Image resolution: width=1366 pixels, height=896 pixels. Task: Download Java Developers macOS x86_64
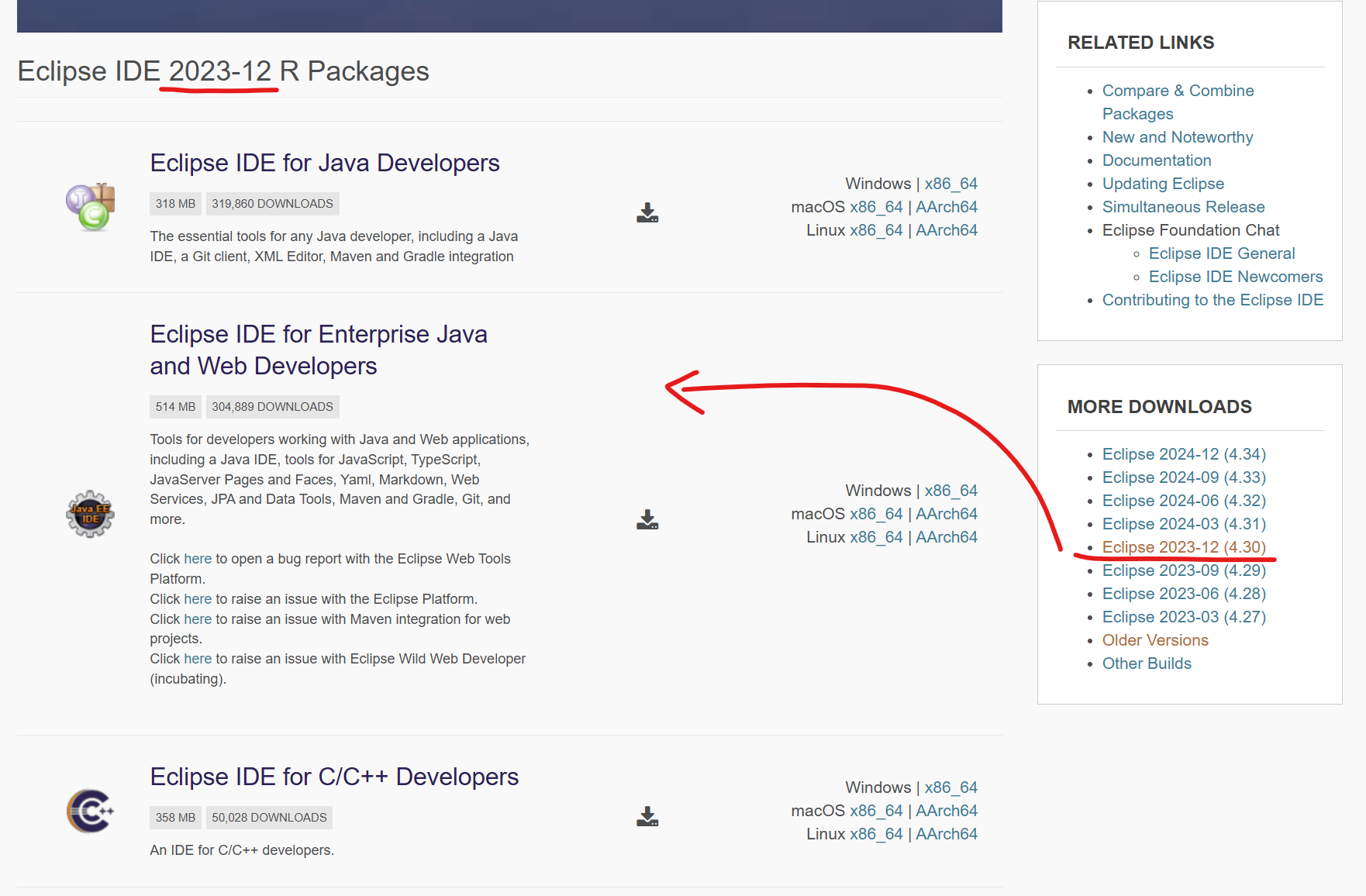click(876, 207)
